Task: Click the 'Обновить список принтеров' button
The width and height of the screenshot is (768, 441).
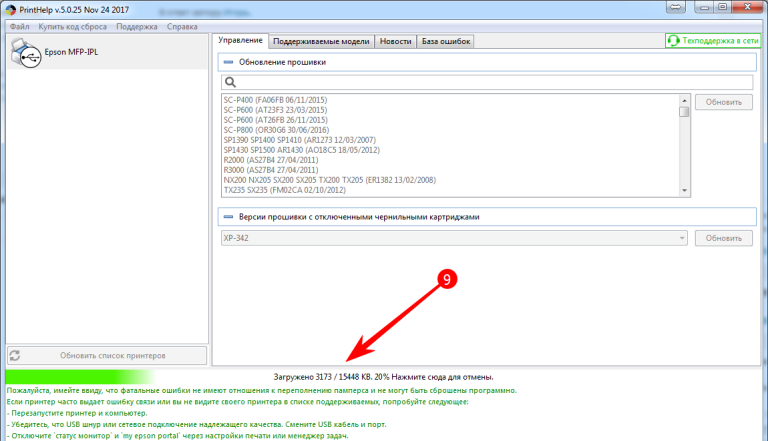Action: click(105, 355)
